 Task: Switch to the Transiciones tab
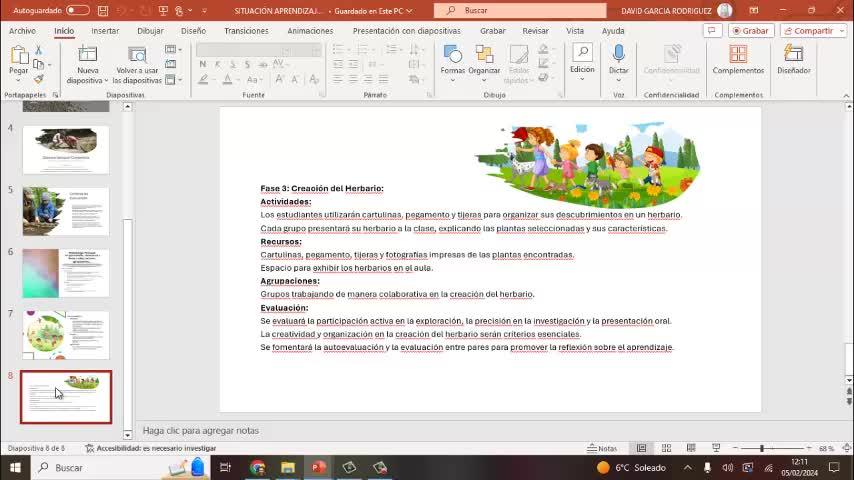(x=246, y=31)
